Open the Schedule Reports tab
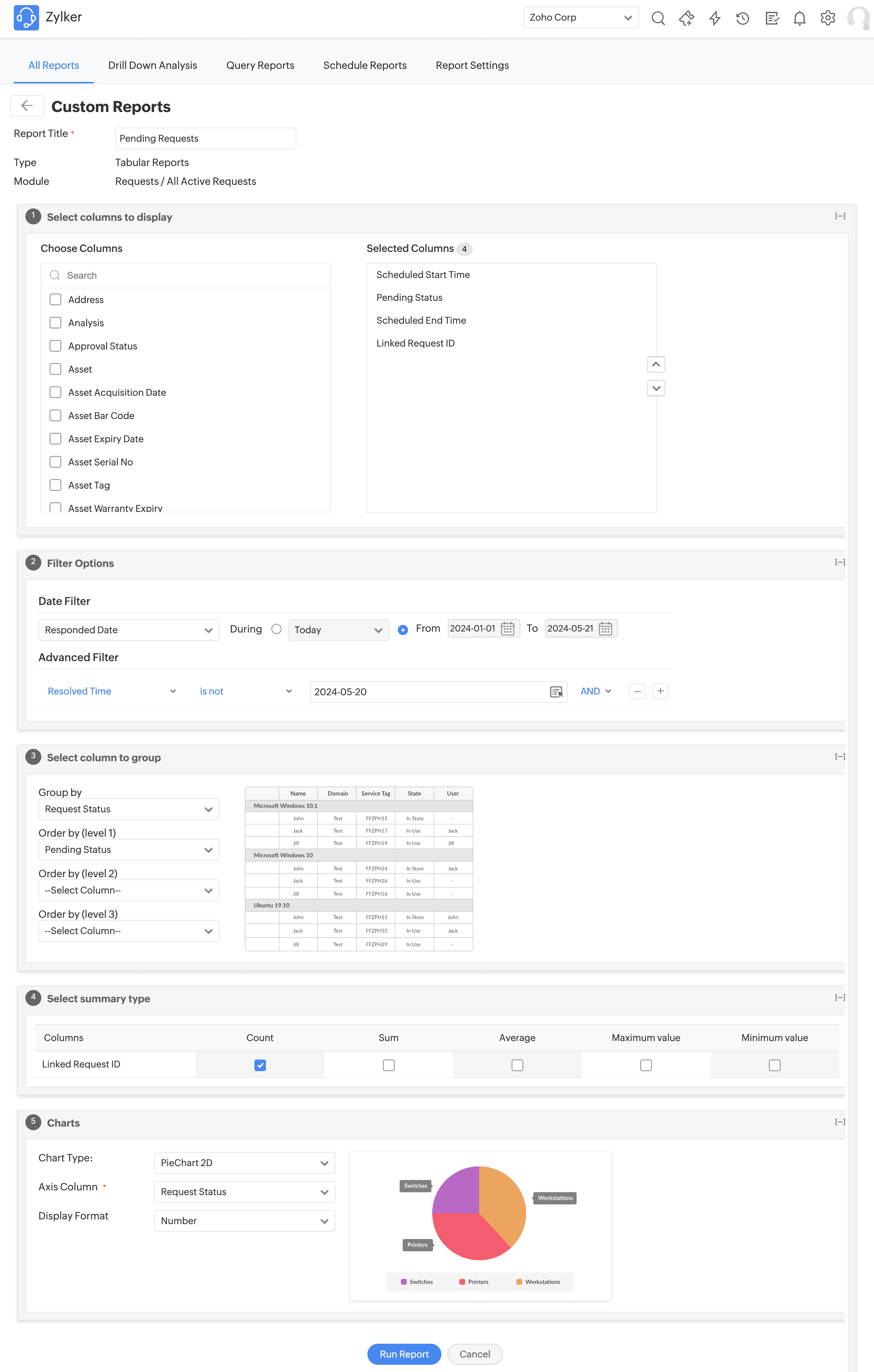 (365, 66)
